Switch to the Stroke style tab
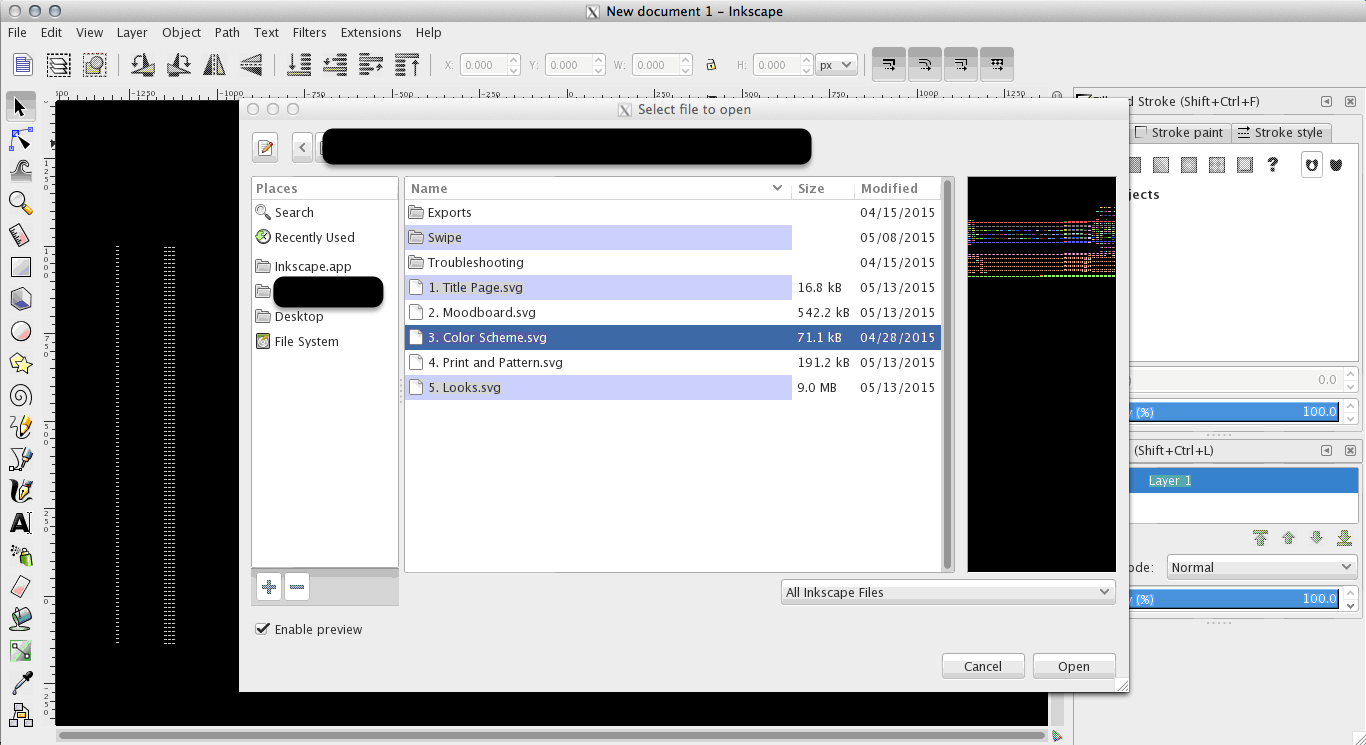 1281,132
